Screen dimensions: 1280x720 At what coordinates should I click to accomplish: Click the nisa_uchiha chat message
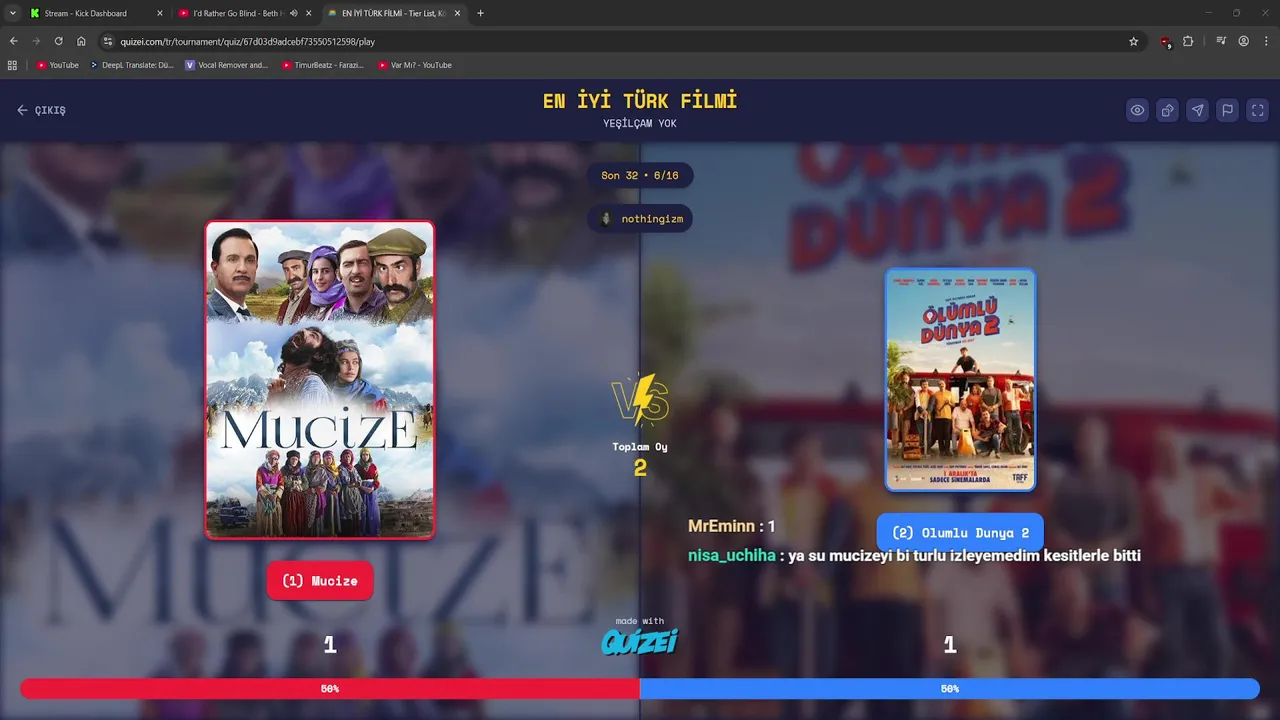(914, 555)
